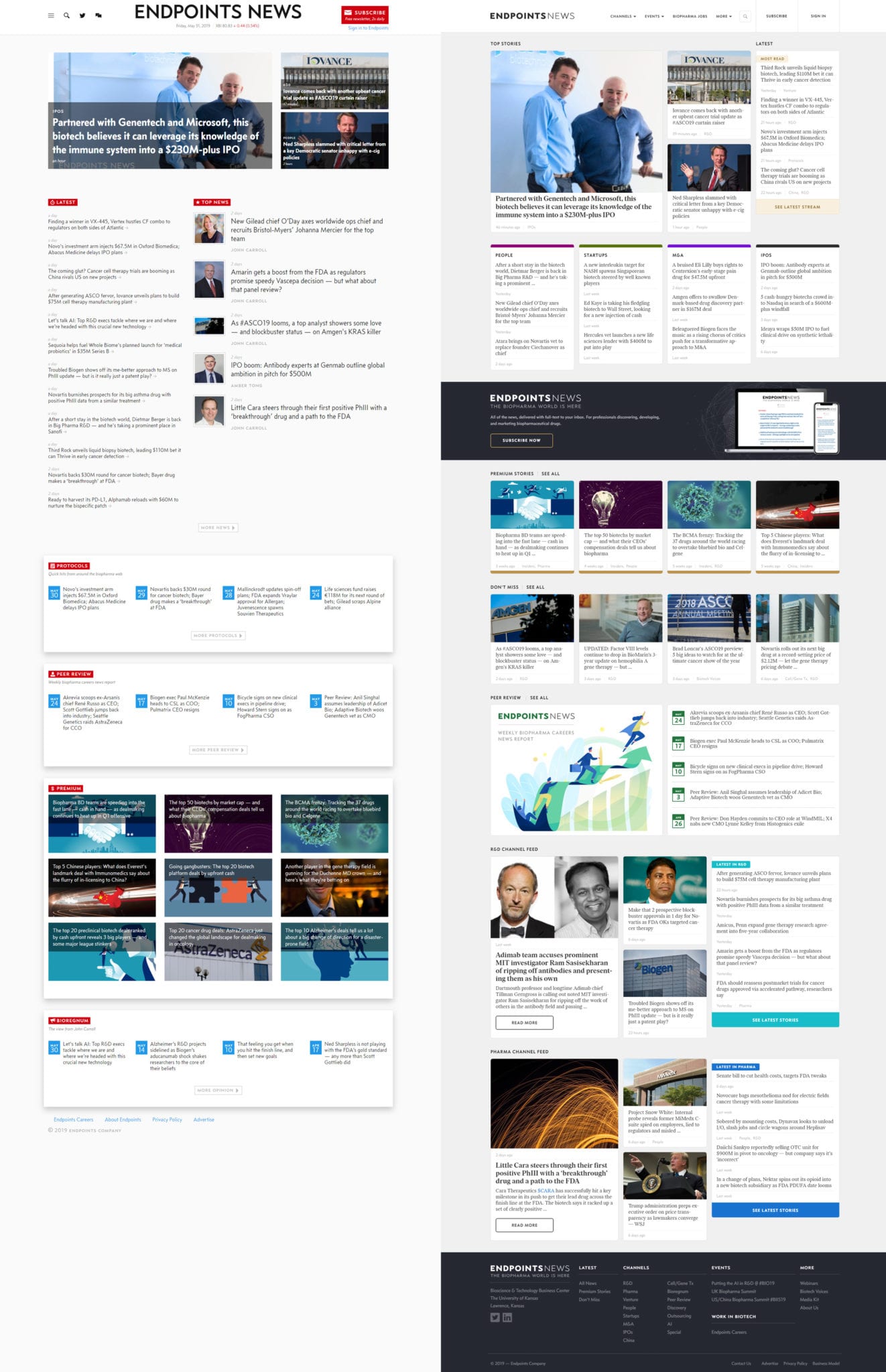Click Subscribe Now on the dark banner

[521, 440]
